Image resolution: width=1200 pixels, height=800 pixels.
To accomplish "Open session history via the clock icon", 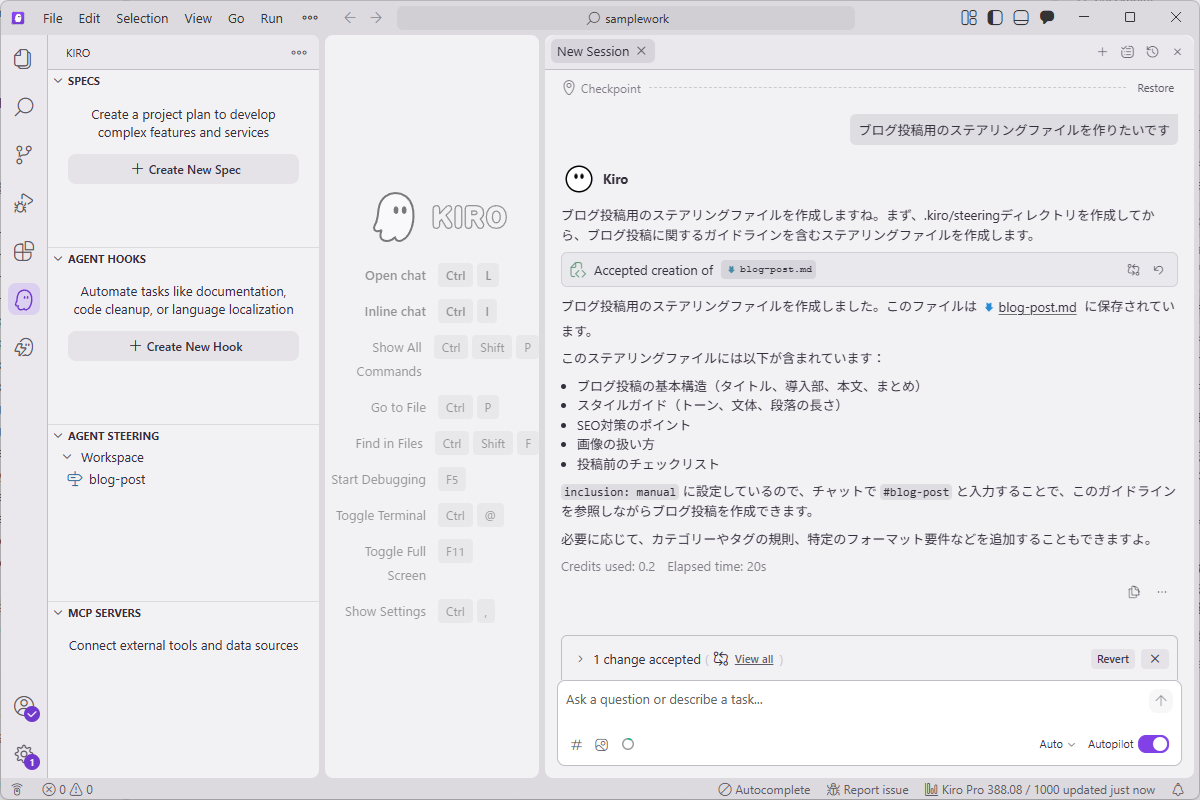I will (1152, 51).
